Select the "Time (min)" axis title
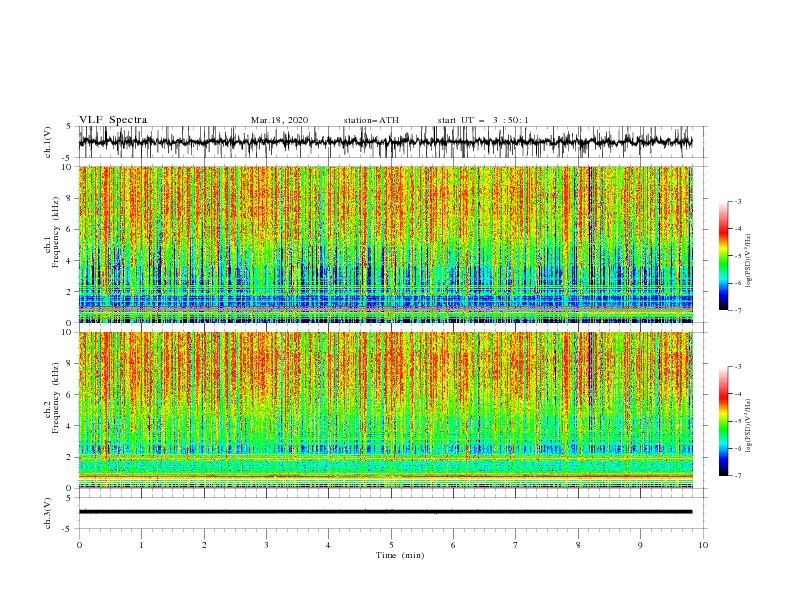 pos(400,555)
